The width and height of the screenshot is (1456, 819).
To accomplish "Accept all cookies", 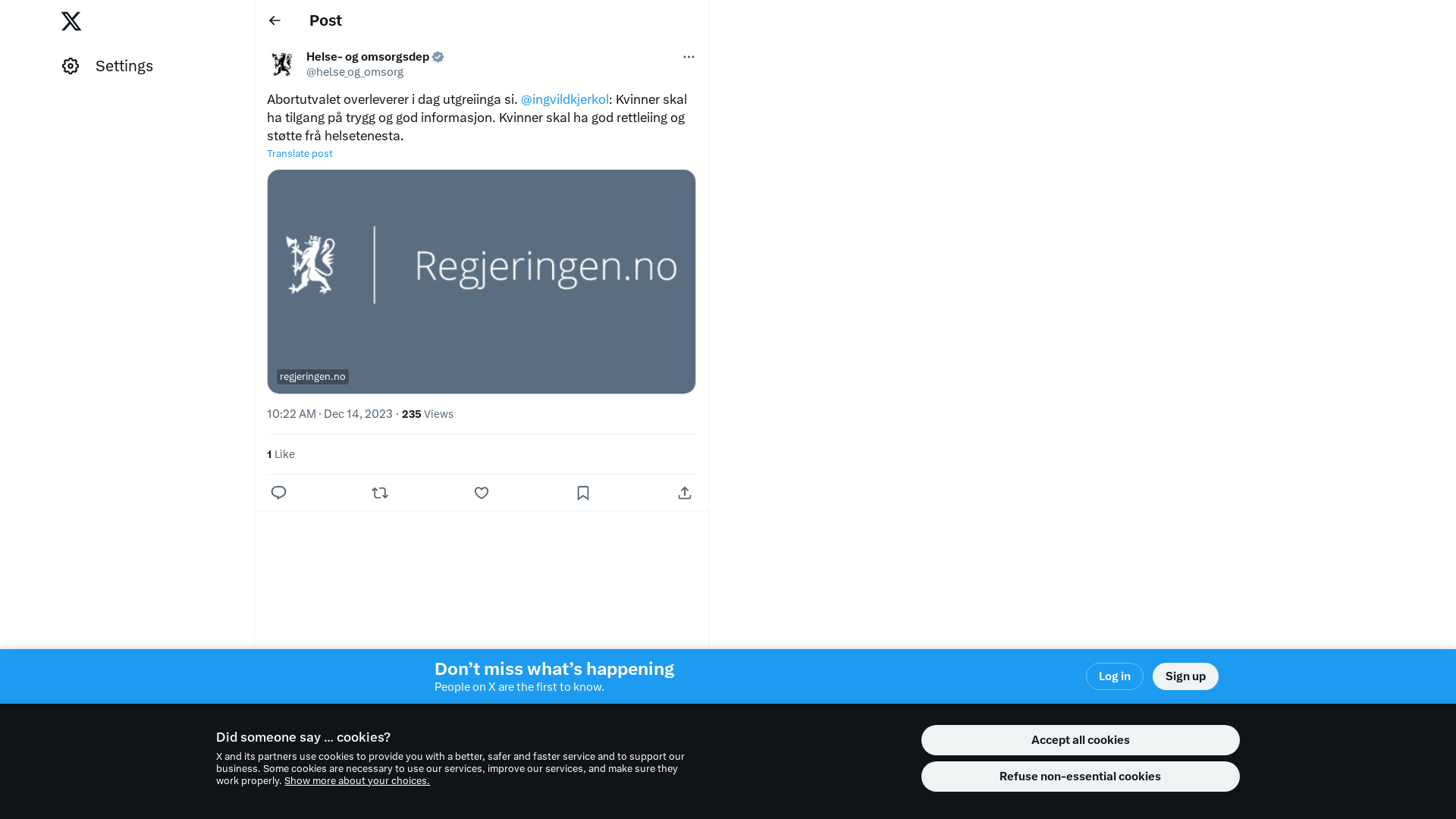I will click(1081, 740).
